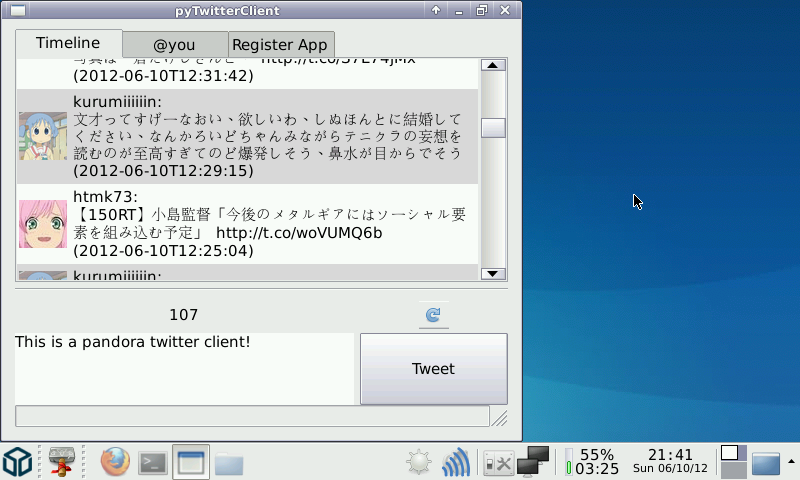The height and width of the screenshot is (480, 800).
Task: Click the t.co/woVUMQ6b link in htmk73's tweet
Action: 299,233
